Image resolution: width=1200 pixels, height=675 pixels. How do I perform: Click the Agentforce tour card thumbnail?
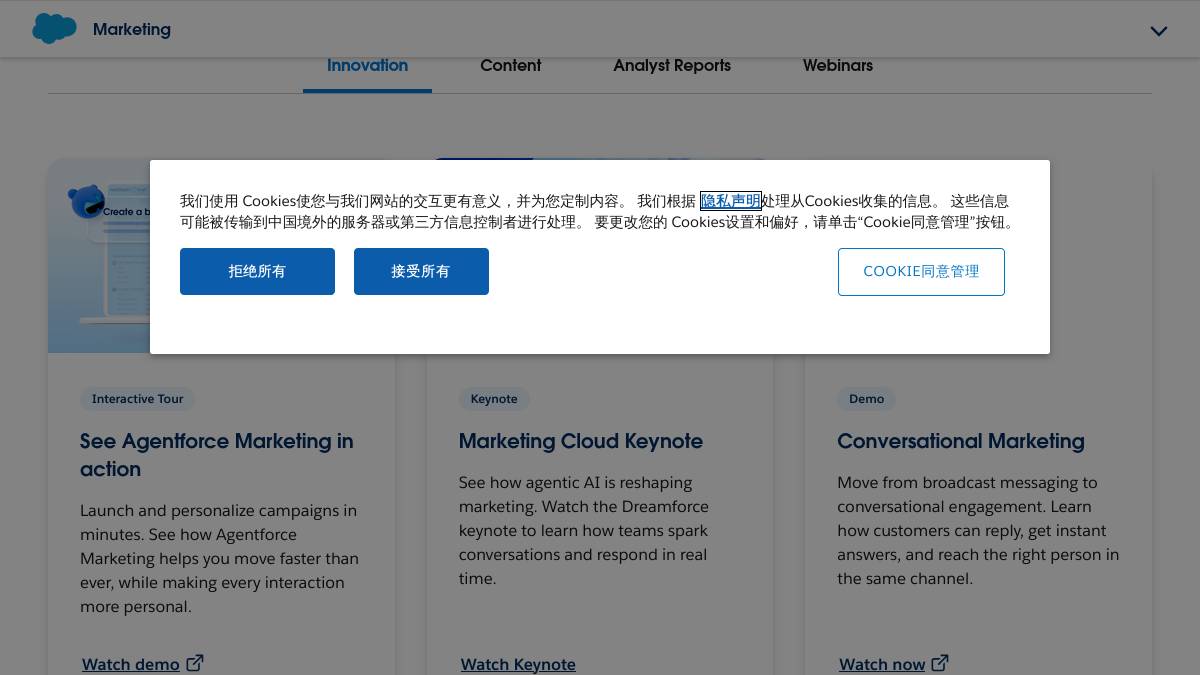[99, 255]
